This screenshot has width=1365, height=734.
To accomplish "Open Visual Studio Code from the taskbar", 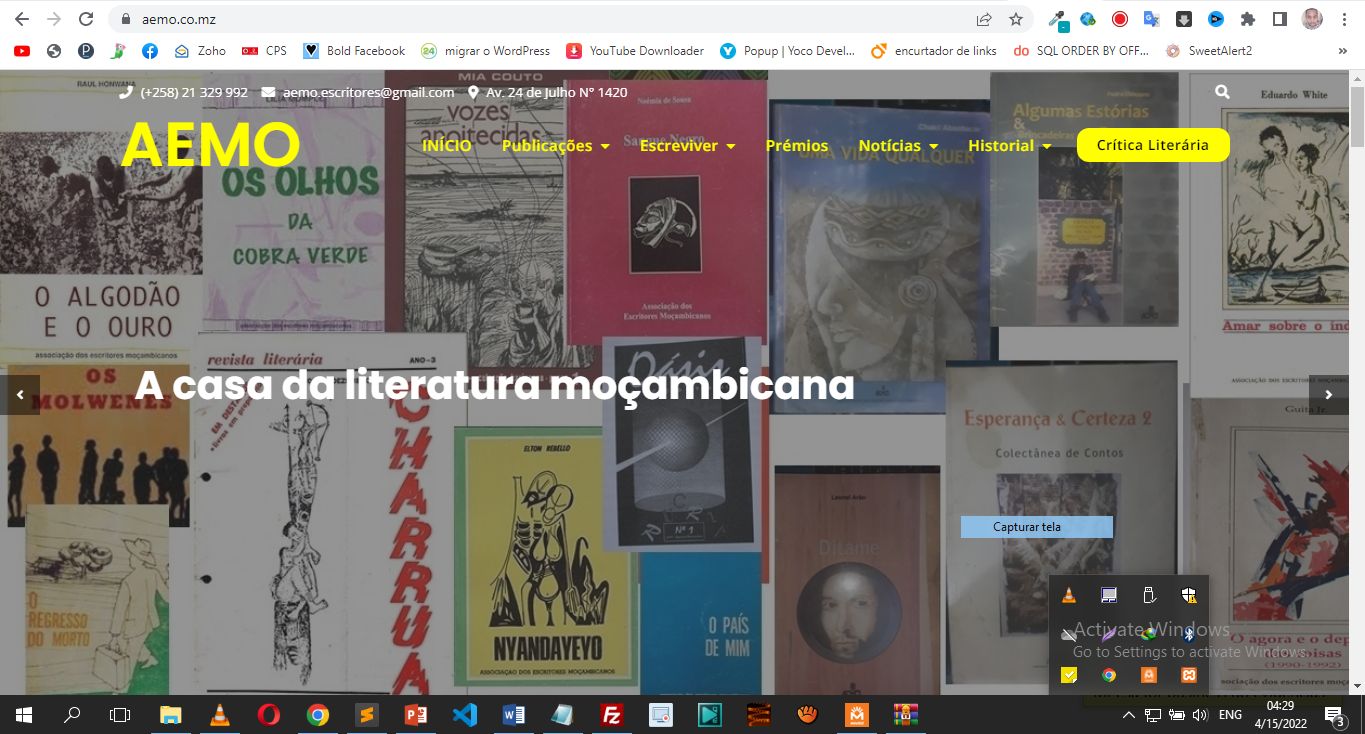I will pos(465,715).
